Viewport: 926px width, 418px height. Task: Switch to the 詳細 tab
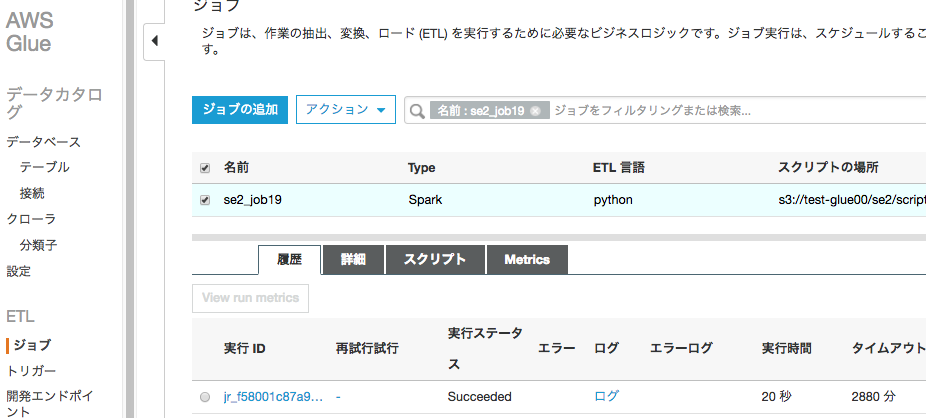click(x=353, y=260)
